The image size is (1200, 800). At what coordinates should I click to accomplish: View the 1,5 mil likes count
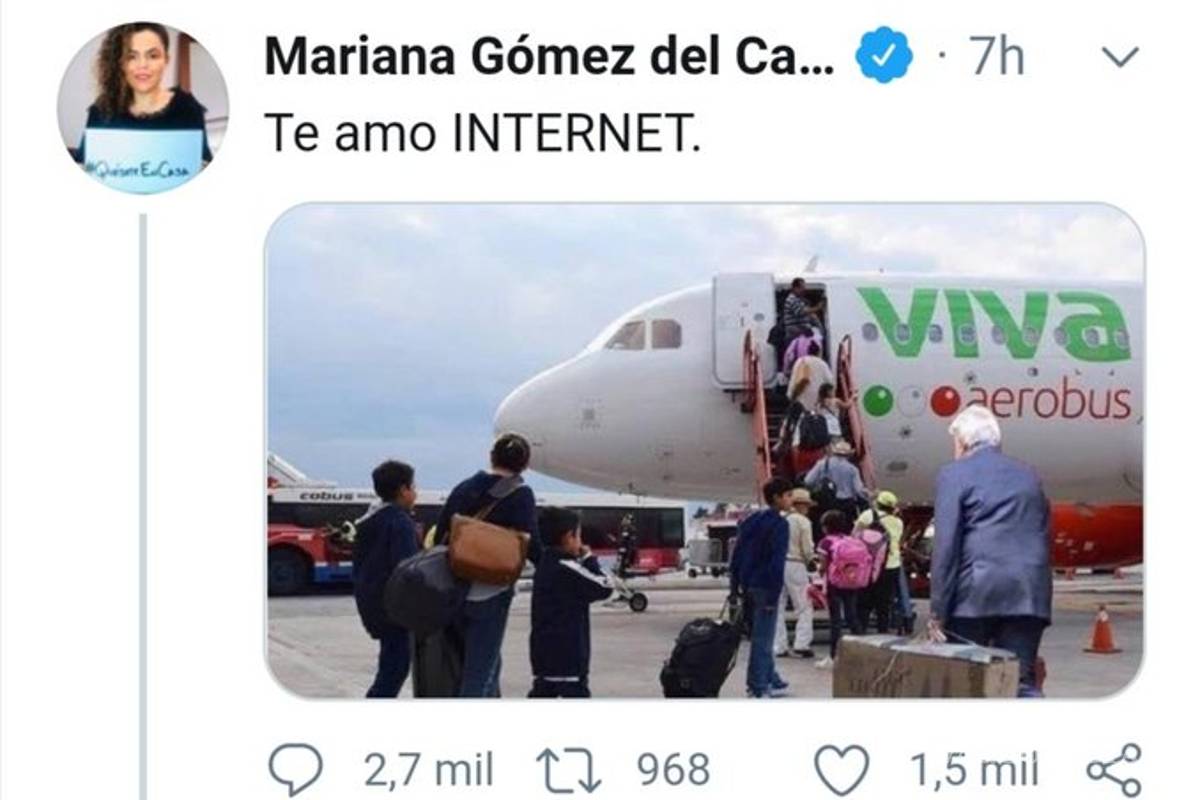tap(974, 771)
